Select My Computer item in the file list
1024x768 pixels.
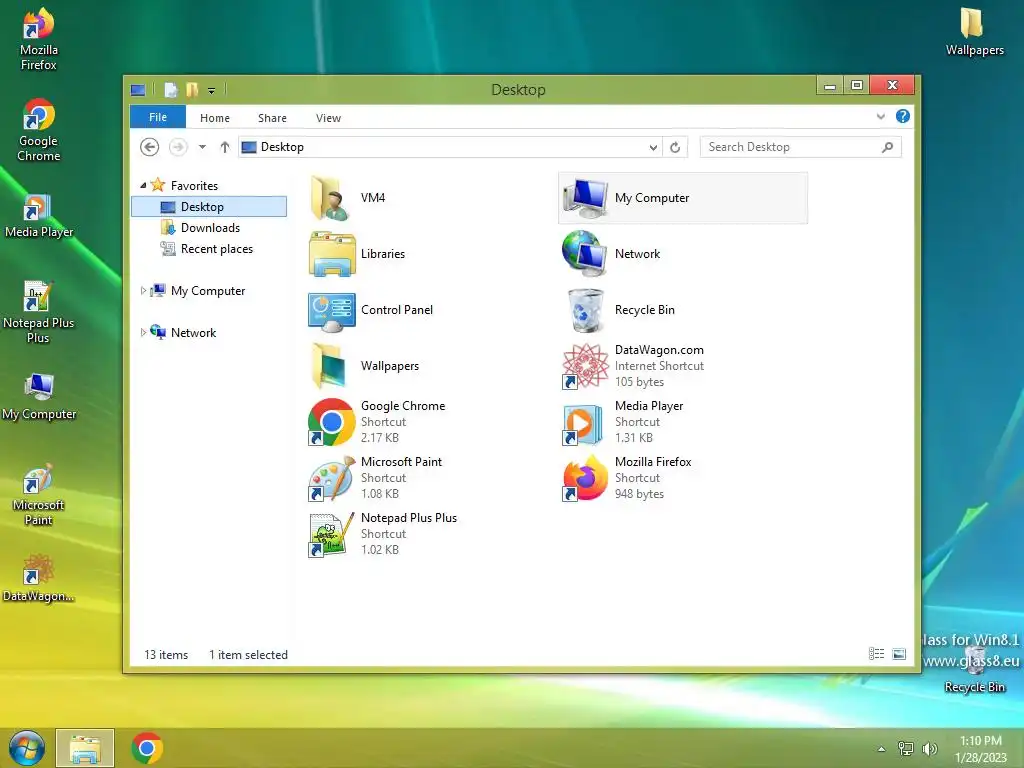point(682,198)
